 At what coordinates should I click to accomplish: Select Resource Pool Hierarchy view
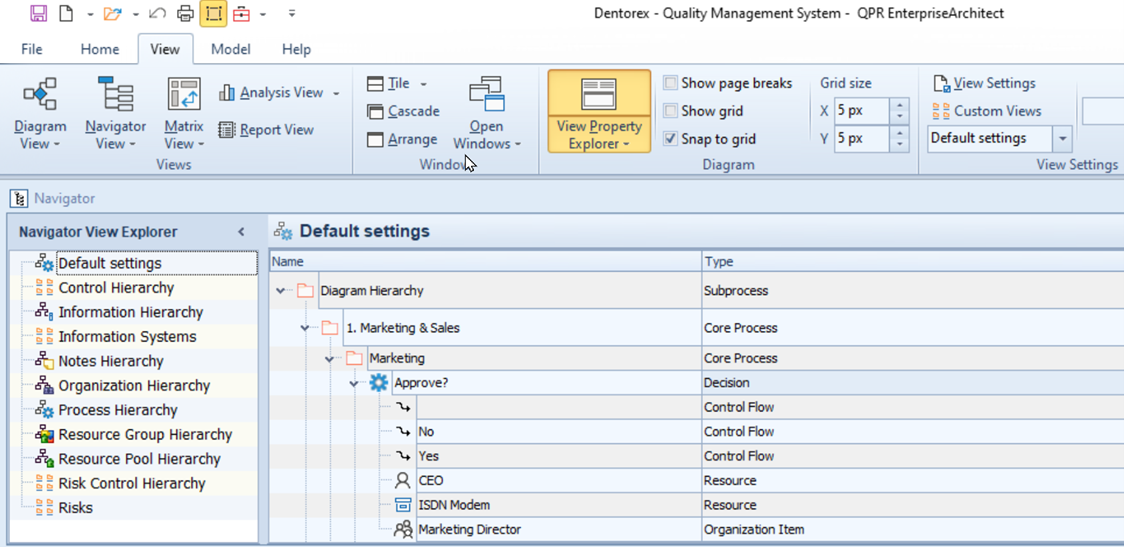coord(139,459)
